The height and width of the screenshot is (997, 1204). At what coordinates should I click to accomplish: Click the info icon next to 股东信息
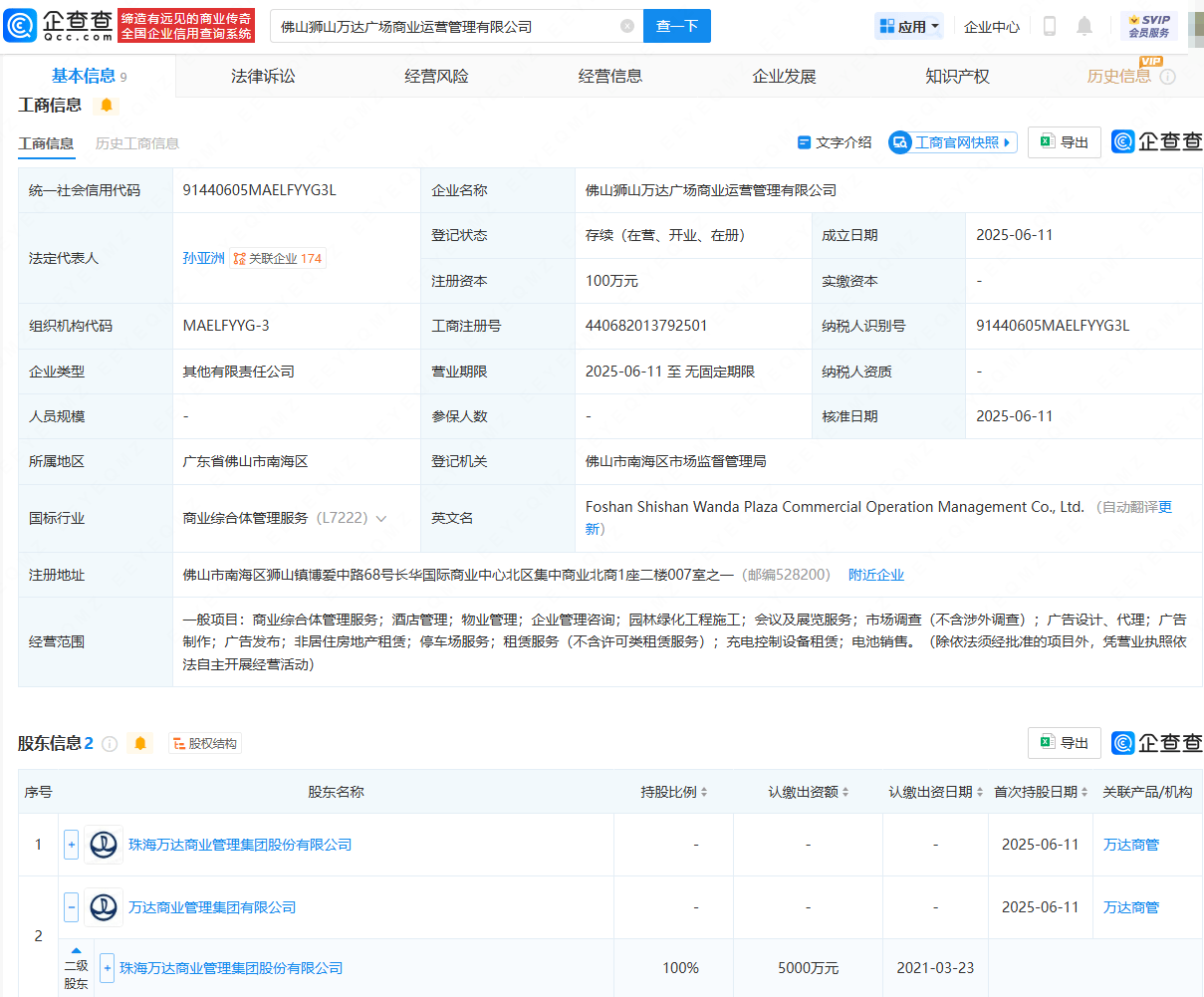[x=110, y=742]
